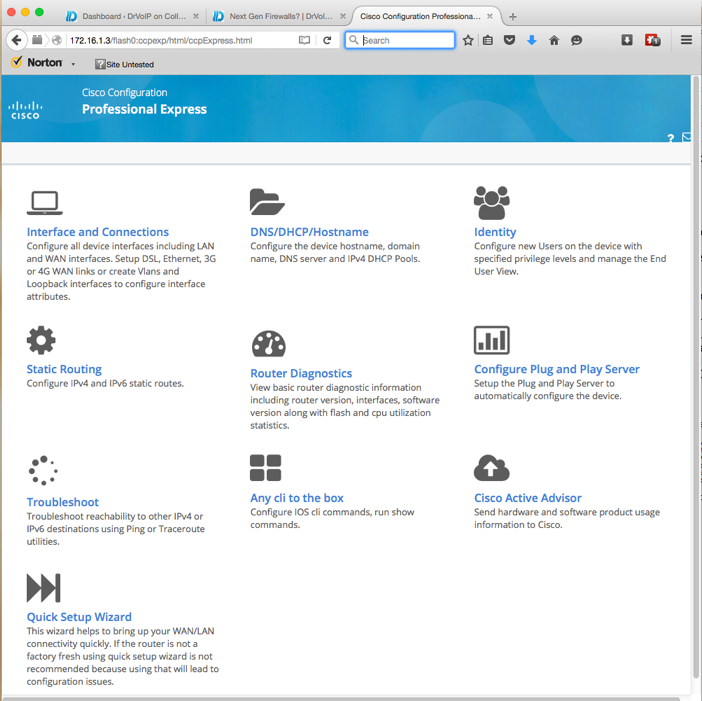Image resolution: width=702 pixels, height=701 pixels.
Task: Go to browser home page icon
Action: [554, 40]
